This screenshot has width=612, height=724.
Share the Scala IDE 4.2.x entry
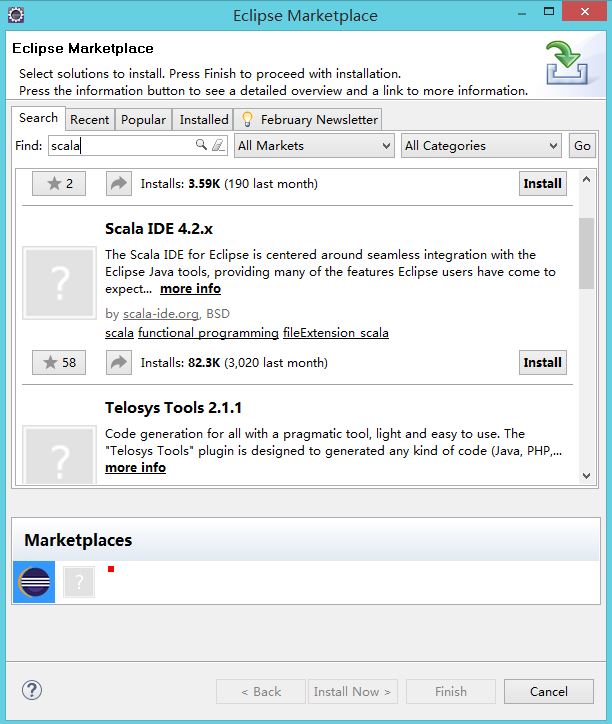(x=119, y=362)
